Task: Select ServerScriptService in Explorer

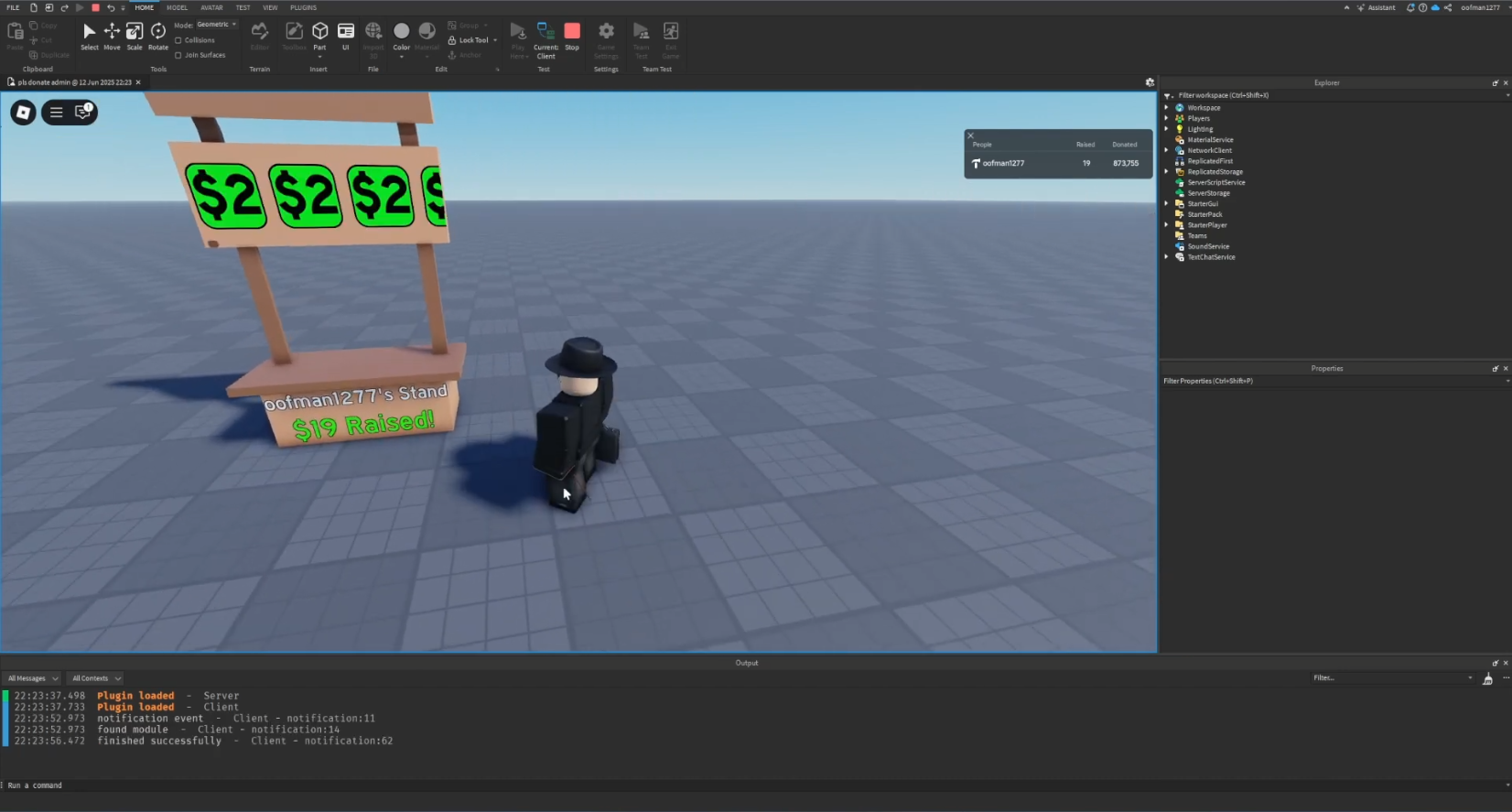Action: pos(1215,182)
